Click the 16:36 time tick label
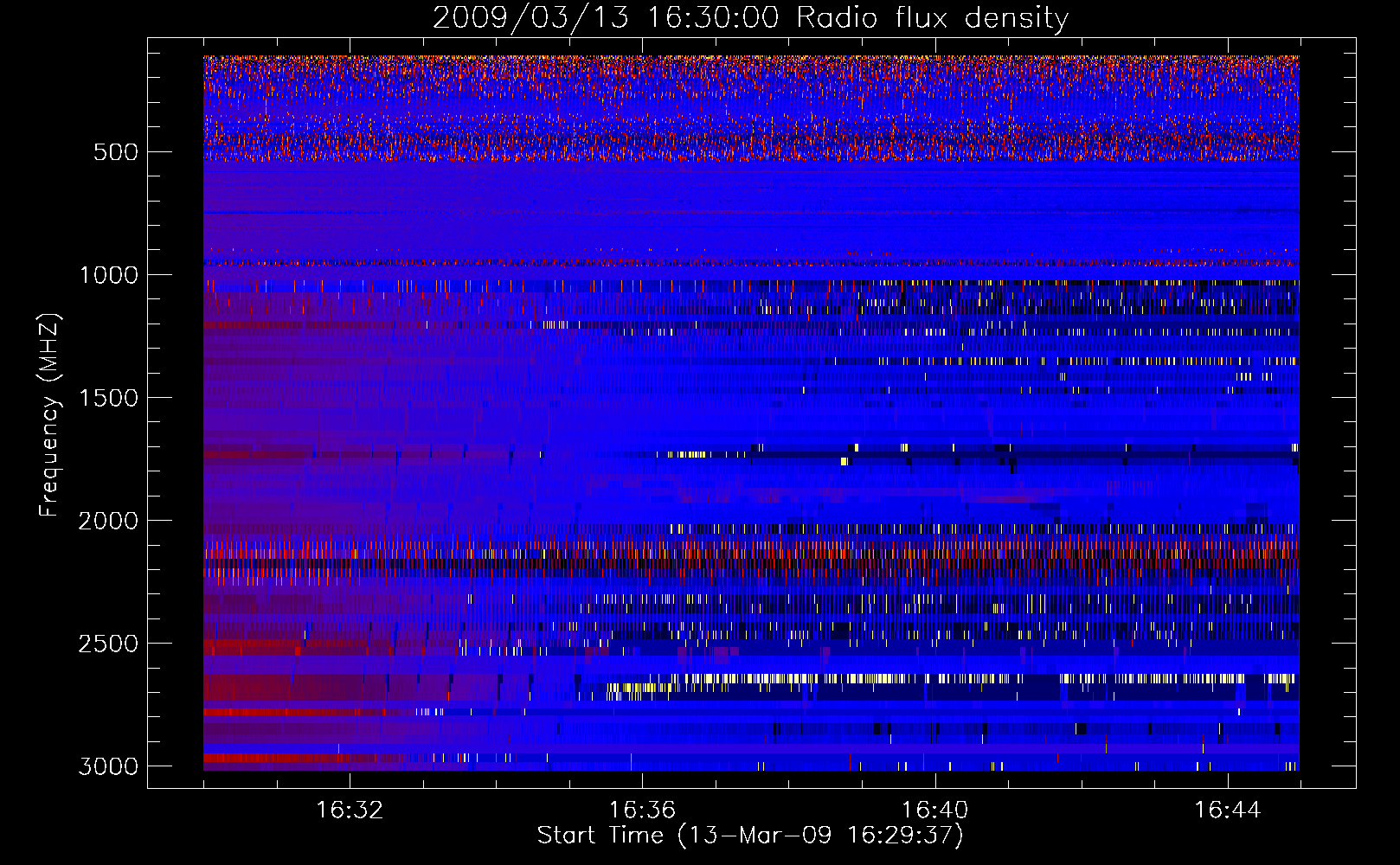This screenshot has height=865, width=1400. point(642,811)
